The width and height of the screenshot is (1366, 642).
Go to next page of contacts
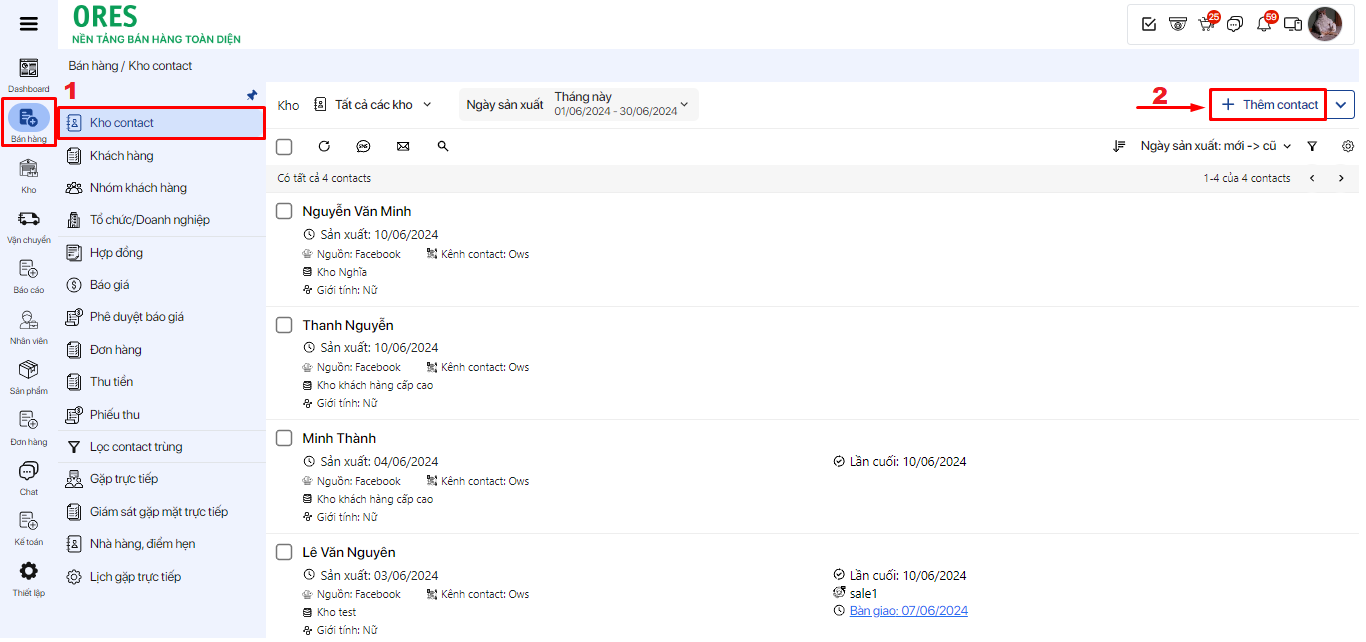[x=1341, y=178]
